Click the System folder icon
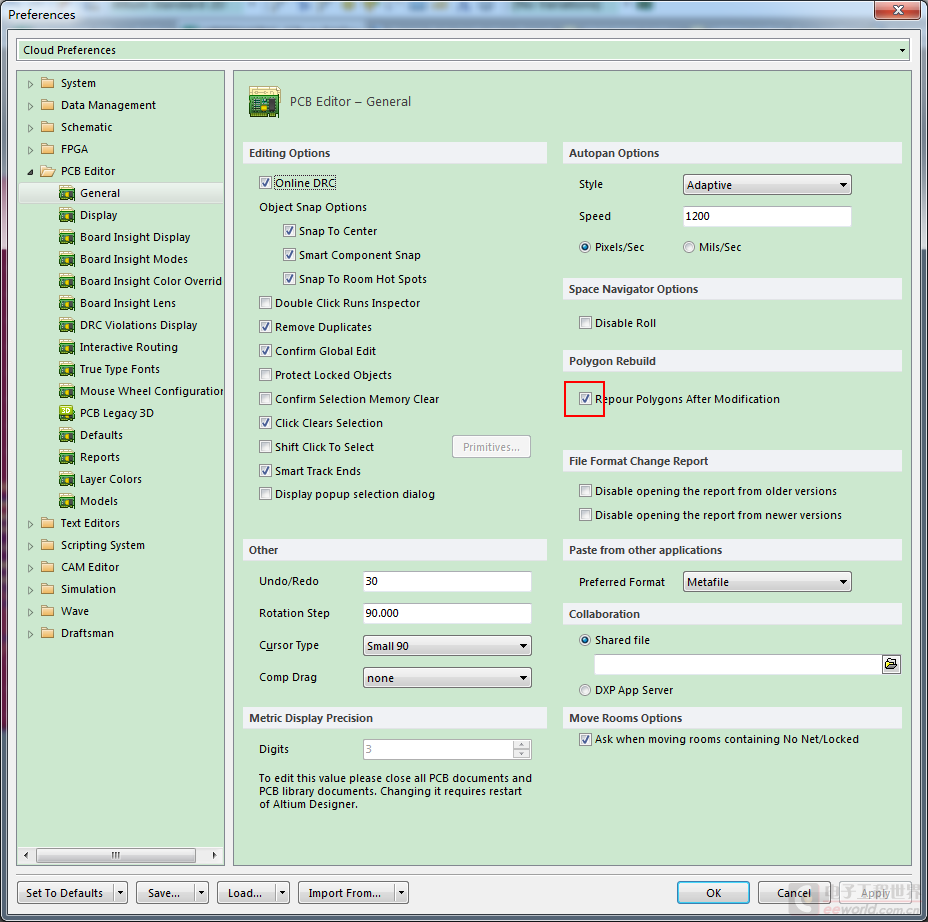 pos(47,83)
